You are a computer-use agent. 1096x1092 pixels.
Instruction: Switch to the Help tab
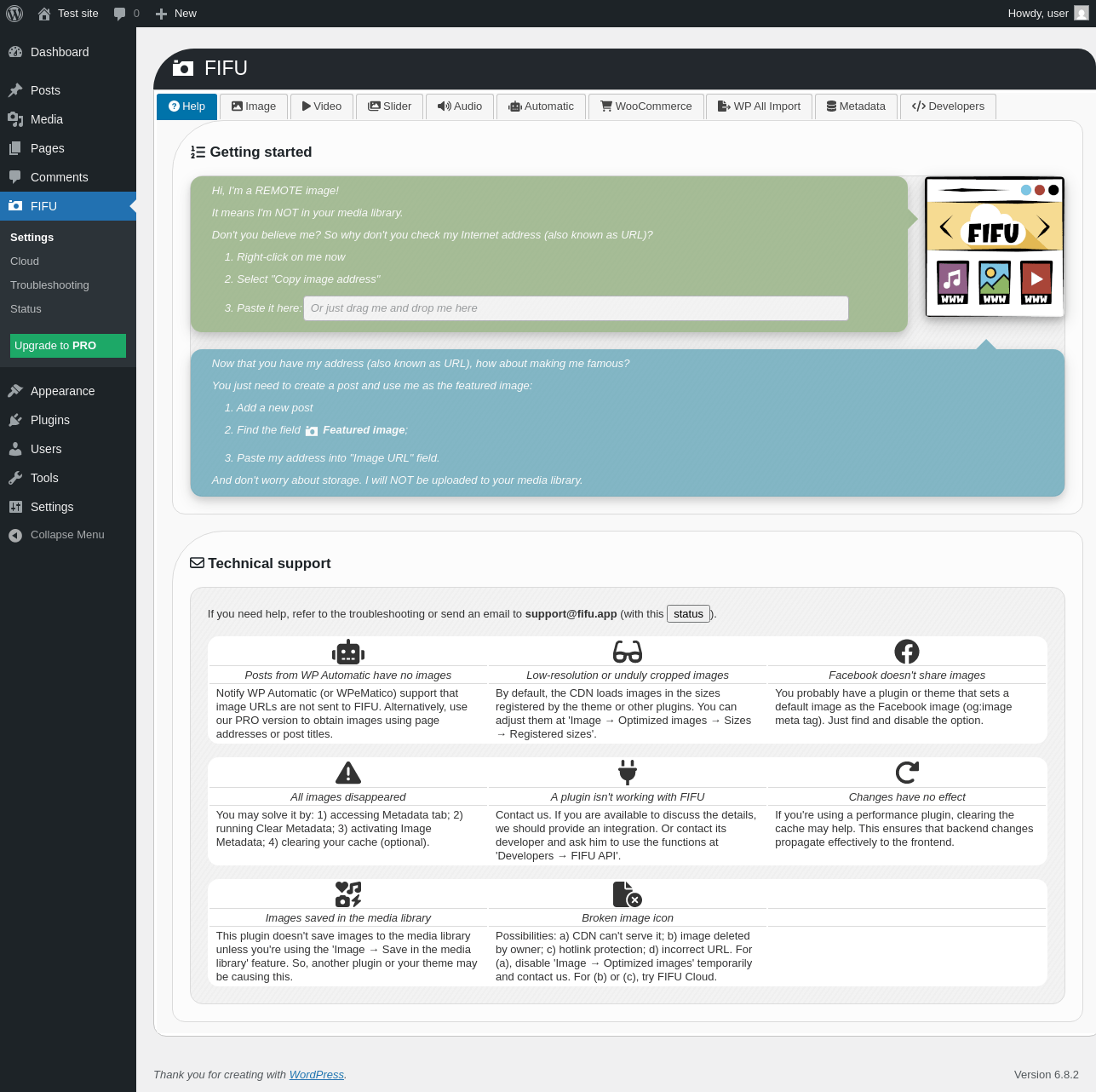(x=187, y=106)
